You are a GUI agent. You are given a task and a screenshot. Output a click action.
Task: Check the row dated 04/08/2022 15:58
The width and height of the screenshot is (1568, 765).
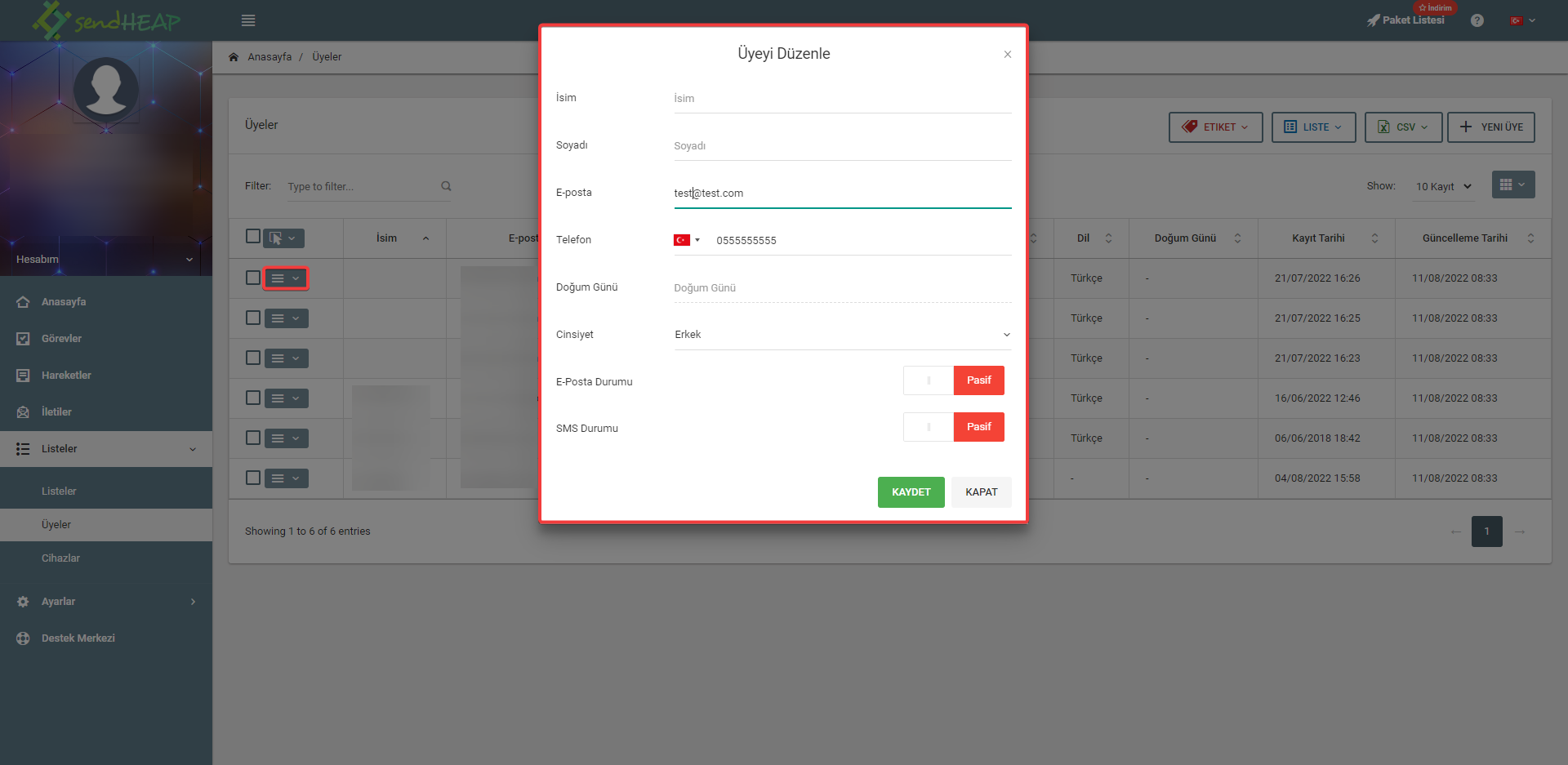(253, 478)
